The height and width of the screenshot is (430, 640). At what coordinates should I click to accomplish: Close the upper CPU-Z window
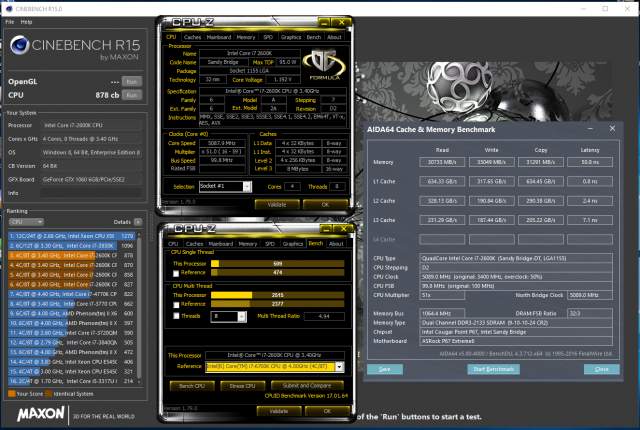341,23
